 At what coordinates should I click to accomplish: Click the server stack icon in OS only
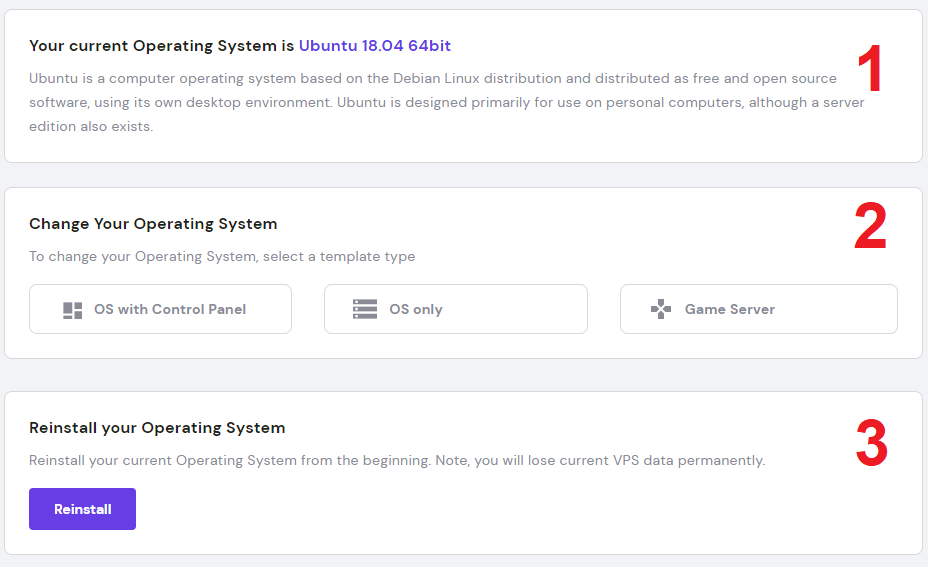[365, 310]
